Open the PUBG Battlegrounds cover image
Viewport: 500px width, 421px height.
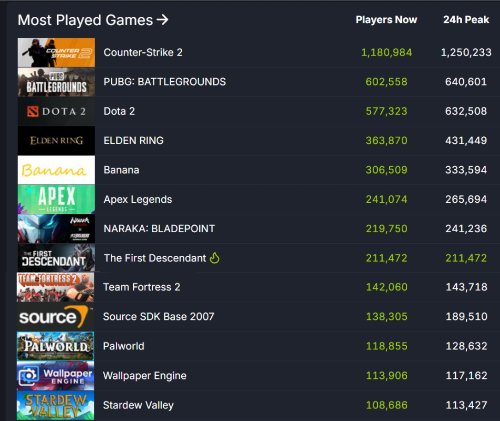pyautogui.click(x=56, y=82)
